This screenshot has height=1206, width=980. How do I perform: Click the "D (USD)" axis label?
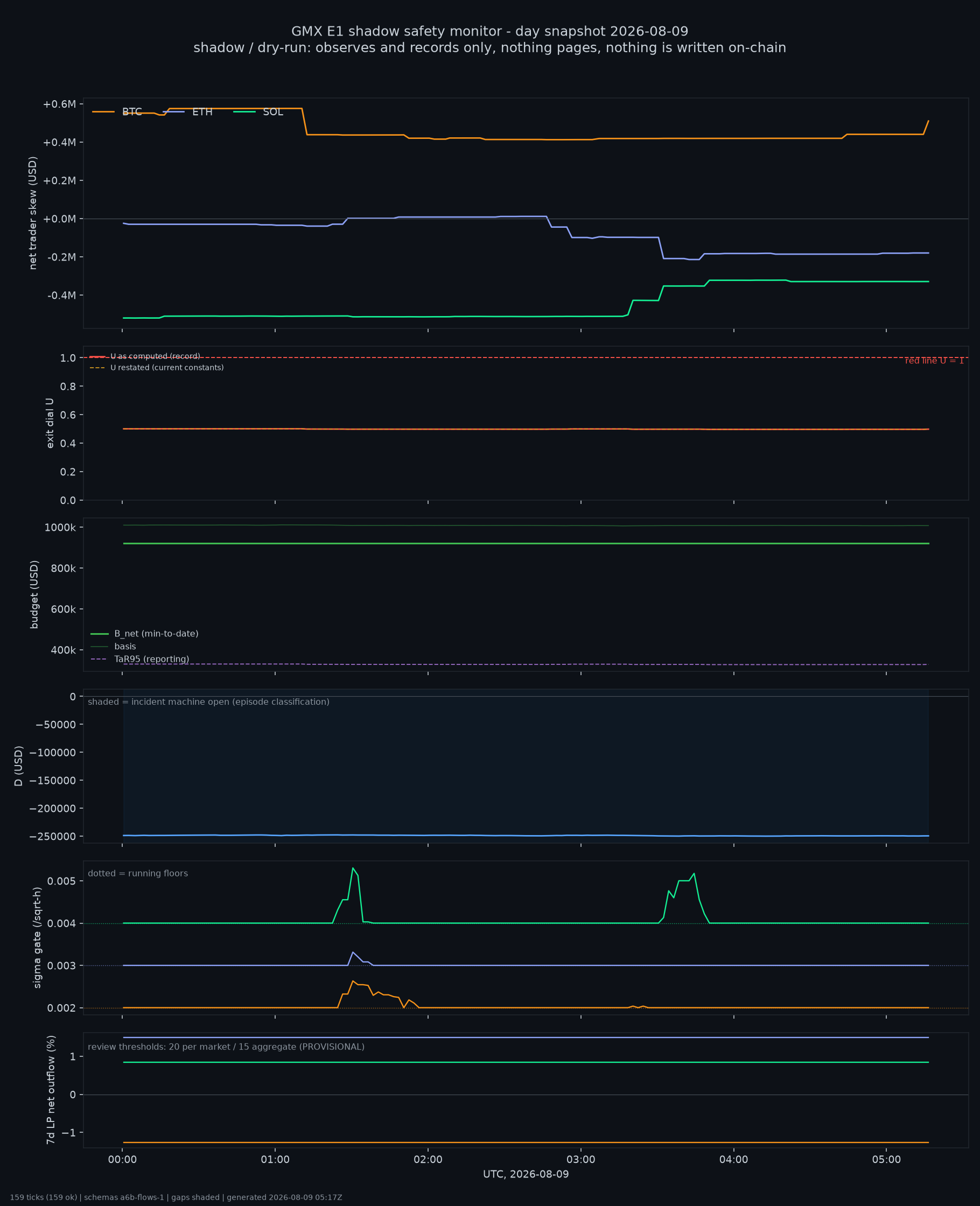19,766
